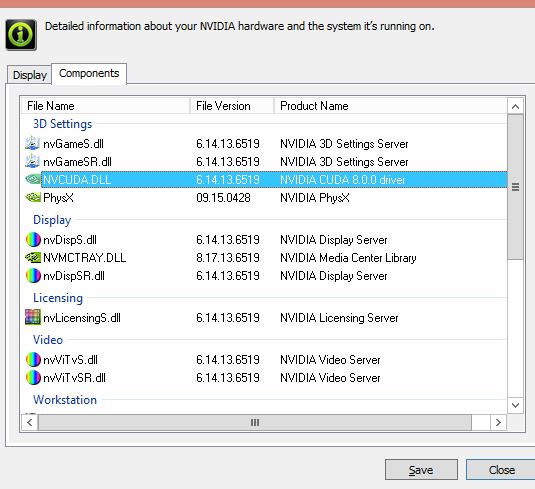Click the Display group header in list

[x=52, y=220]
